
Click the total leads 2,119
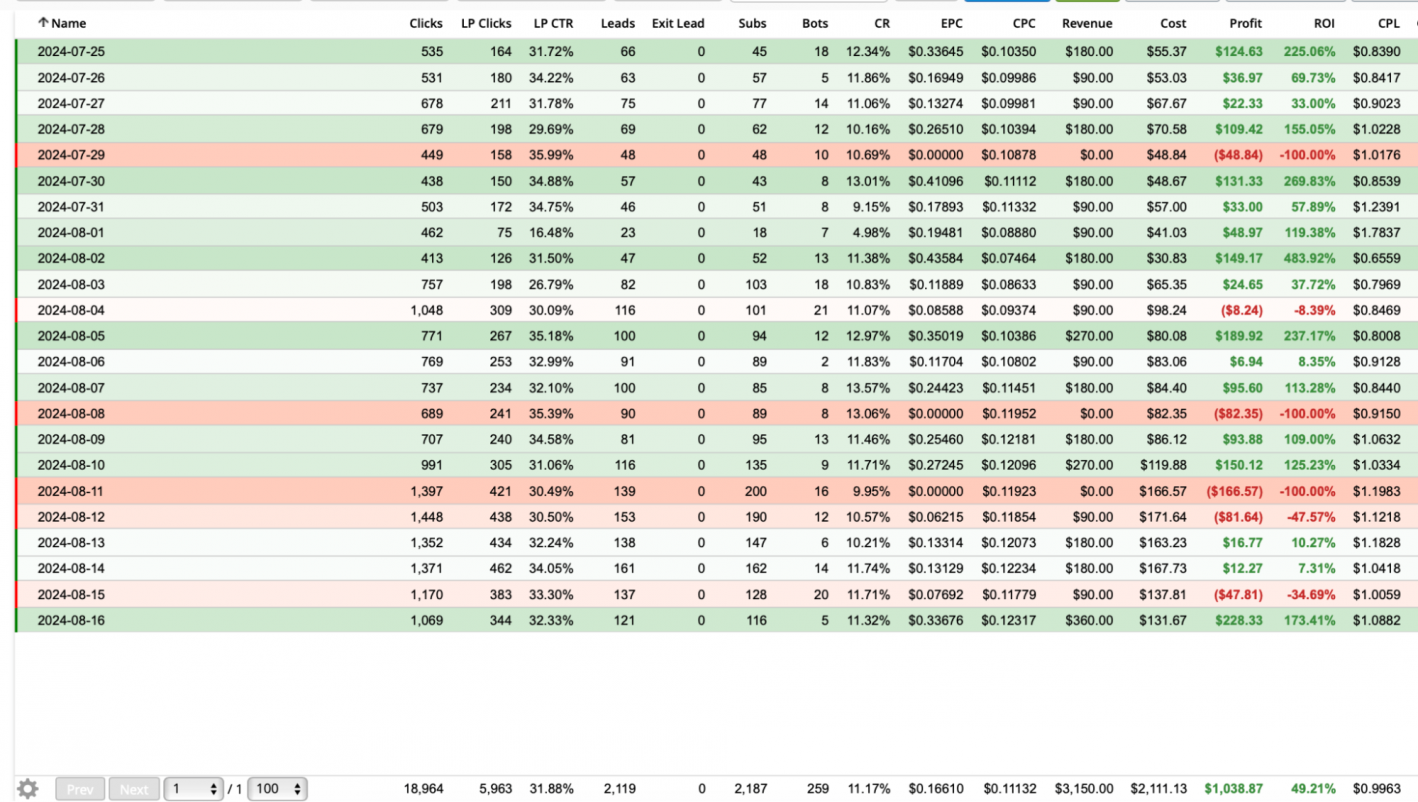[x=619, y=789]
